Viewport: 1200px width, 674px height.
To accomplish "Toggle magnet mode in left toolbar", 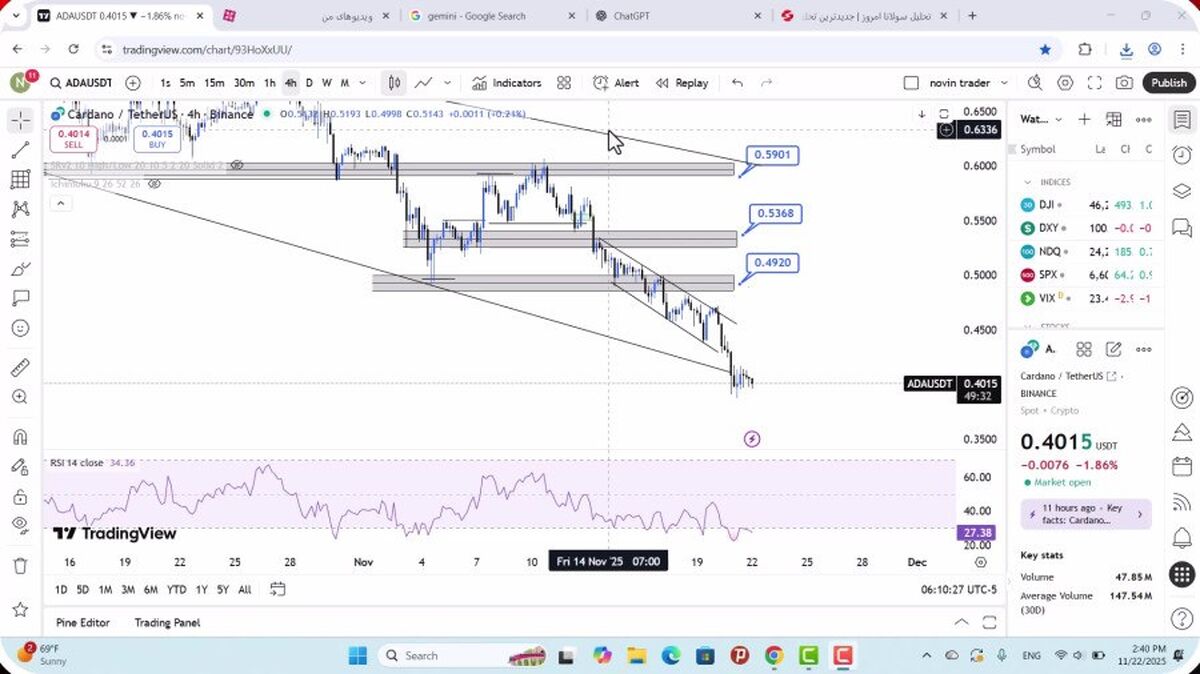I will [x=20, y=437].
